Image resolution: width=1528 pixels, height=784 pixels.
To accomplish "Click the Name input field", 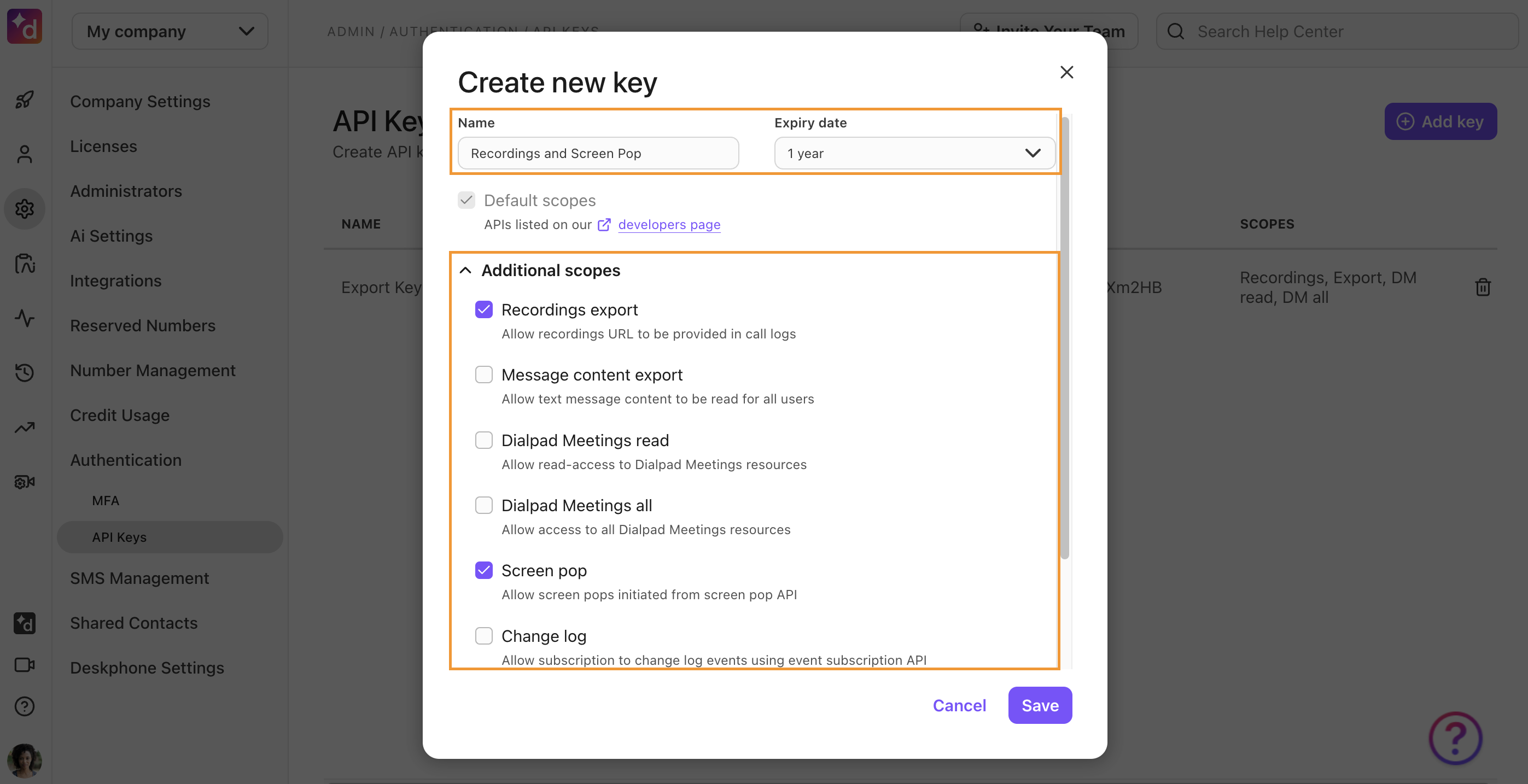I will pos(598,153).
